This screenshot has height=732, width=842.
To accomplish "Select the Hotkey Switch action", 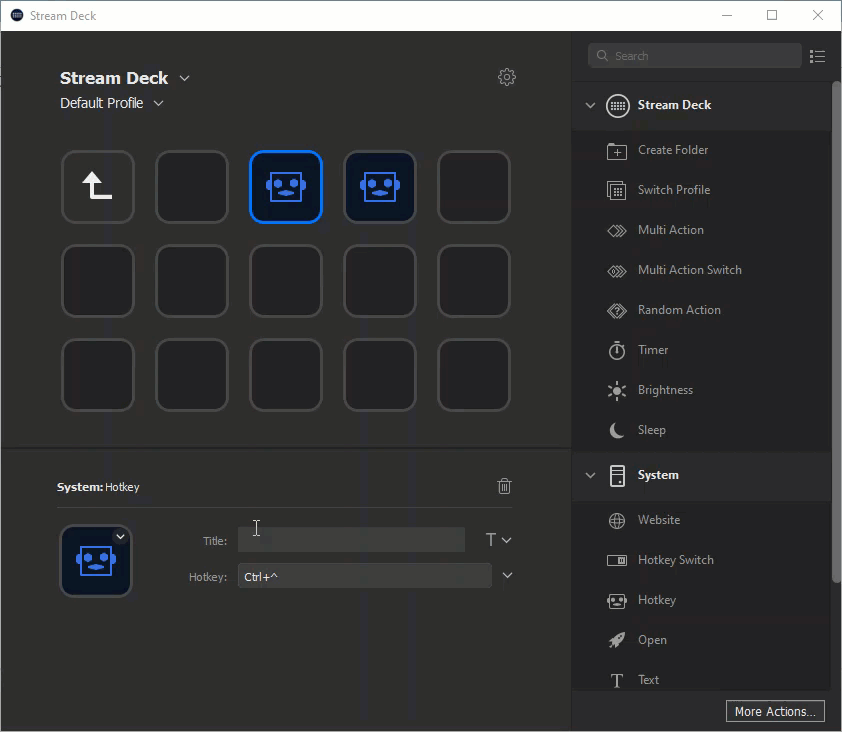I will tap(676, 560).
